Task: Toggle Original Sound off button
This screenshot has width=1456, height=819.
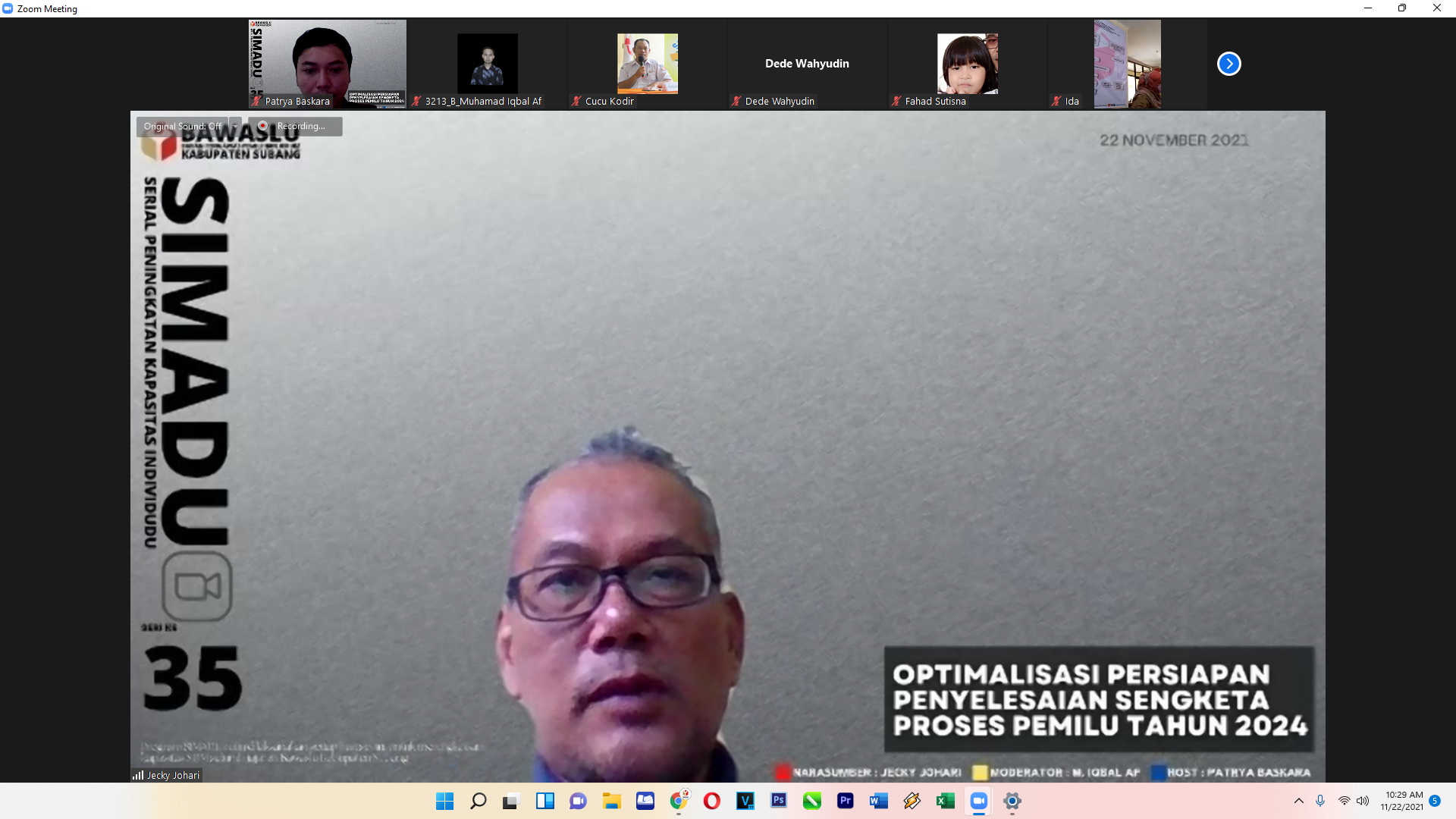Action: pos(182,126)
